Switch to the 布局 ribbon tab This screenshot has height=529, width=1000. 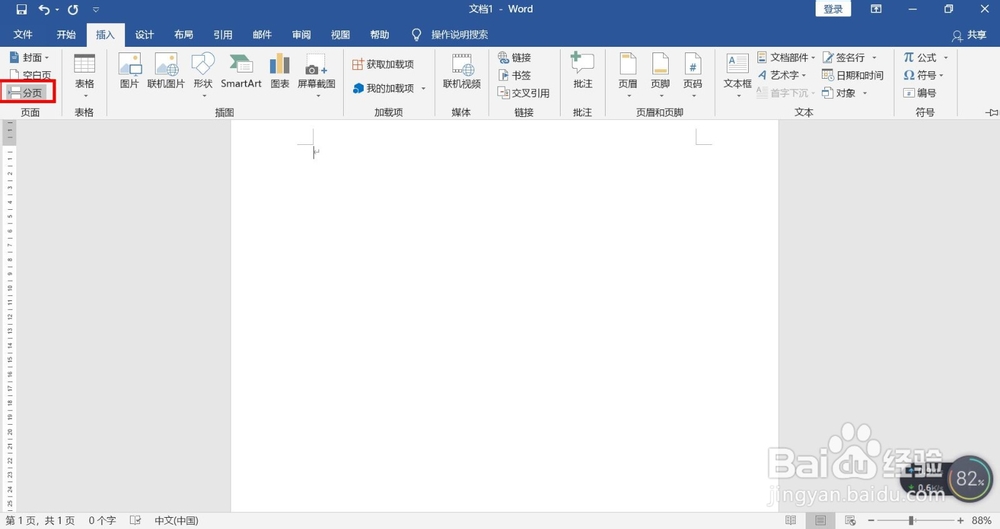(184, 34)
